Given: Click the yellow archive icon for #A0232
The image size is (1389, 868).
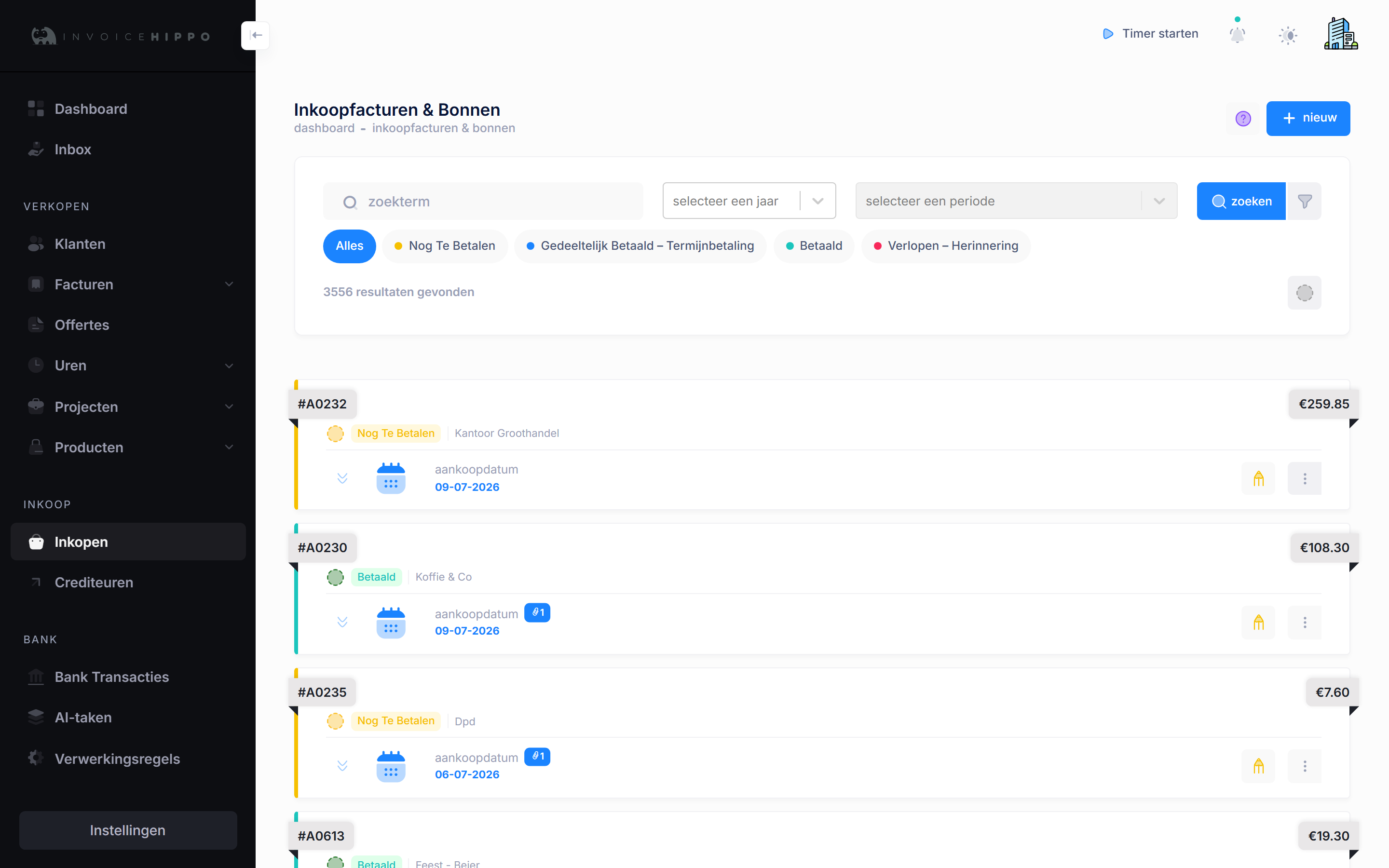Looking at the screenshot, I should tap(1259, 479).
